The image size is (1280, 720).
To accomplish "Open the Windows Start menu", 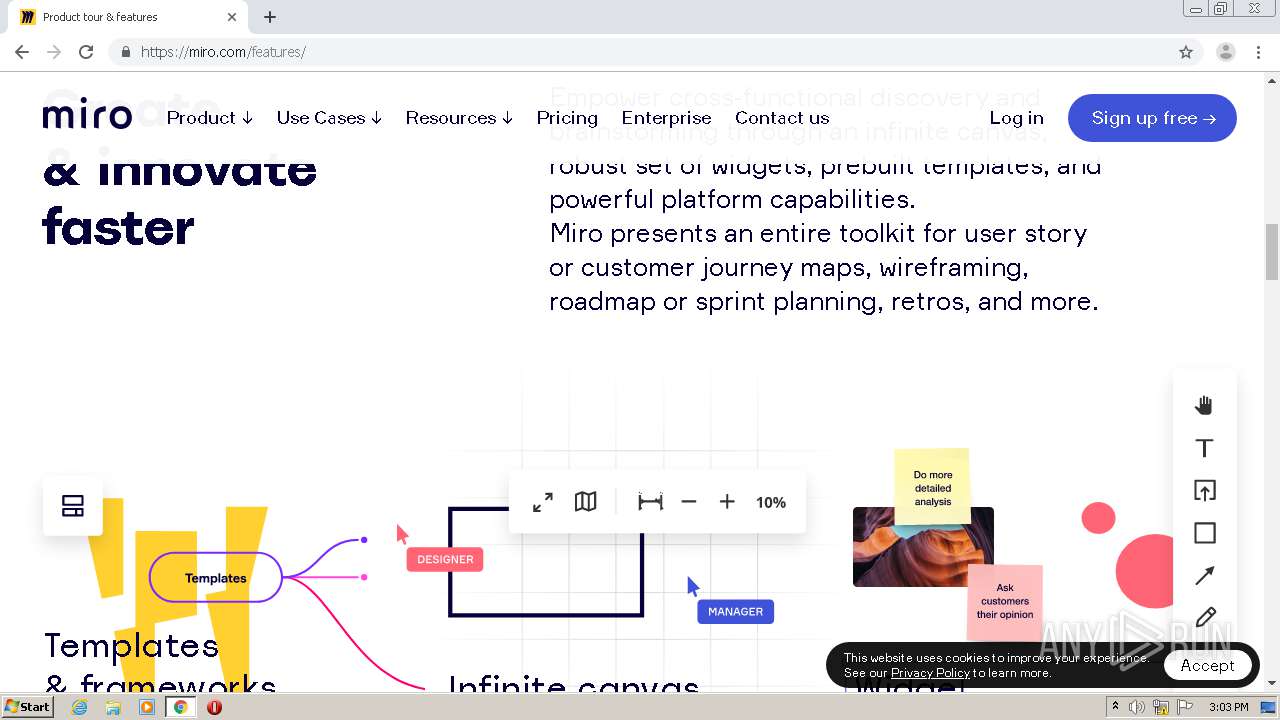I will [28, 707].
